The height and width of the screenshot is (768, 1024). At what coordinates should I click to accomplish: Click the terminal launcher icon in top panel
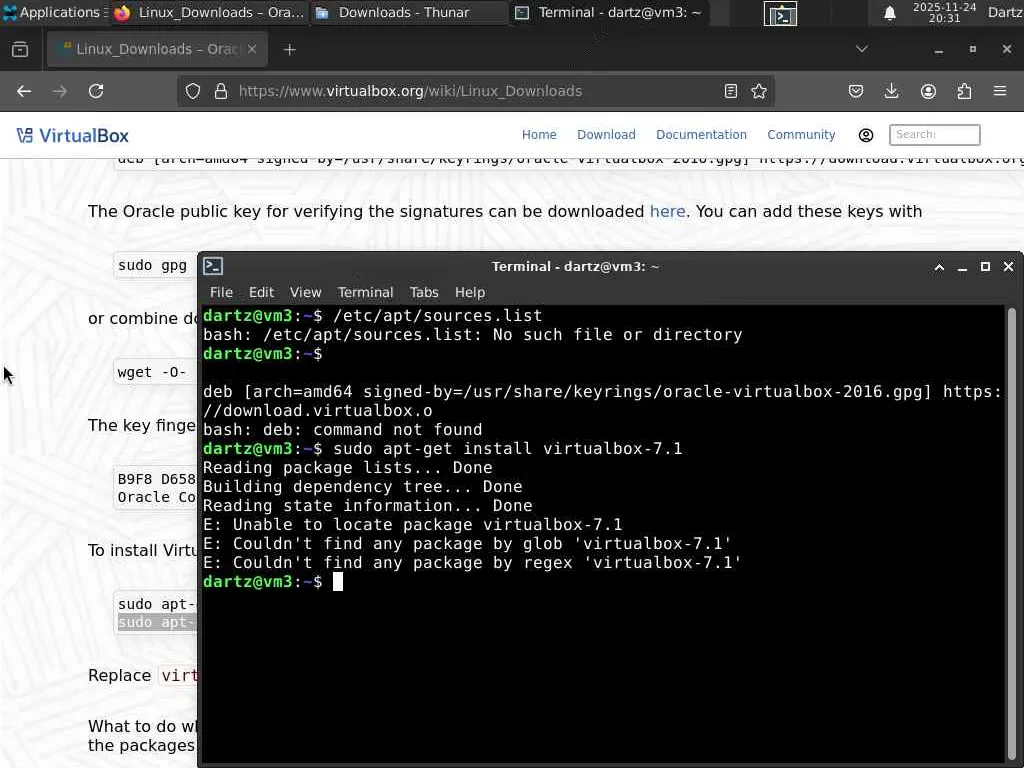pyautogui.click(x=780, y=14)
